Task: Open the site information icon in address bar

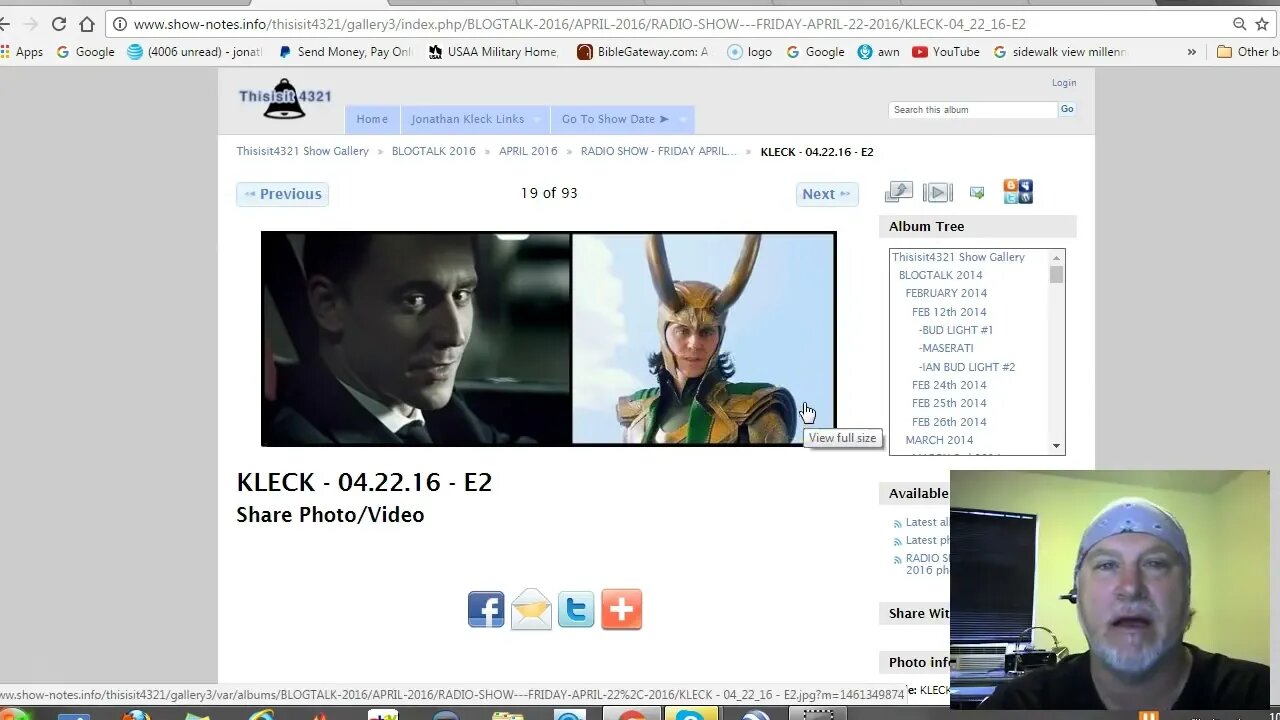Action: click(120, 24)
